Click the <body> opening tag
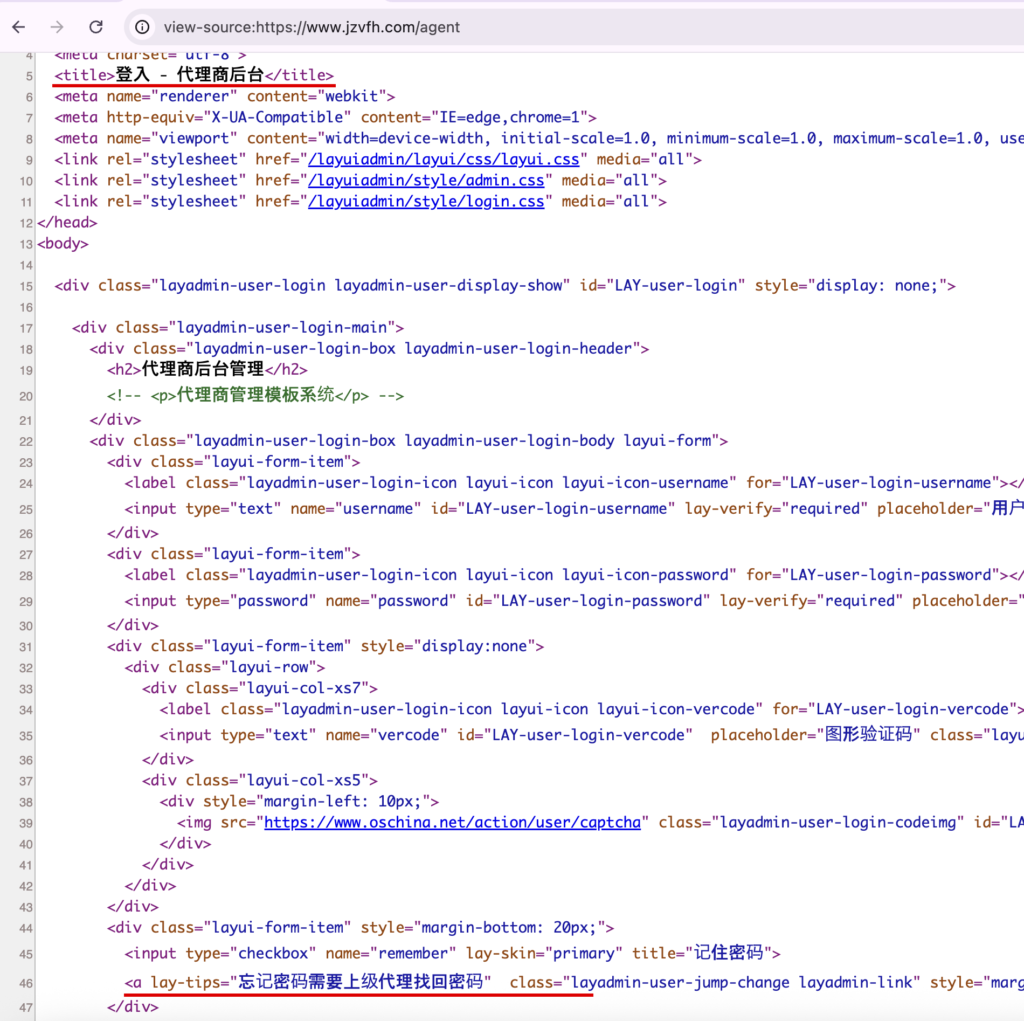 coord(63,244)
